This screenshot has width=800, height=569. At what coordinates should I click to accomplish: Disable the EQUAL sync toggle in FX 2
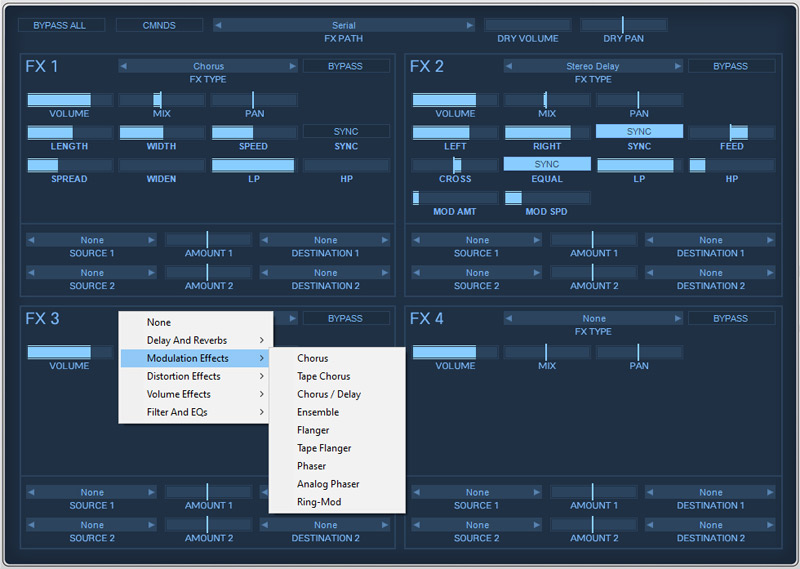click(546, 164)
